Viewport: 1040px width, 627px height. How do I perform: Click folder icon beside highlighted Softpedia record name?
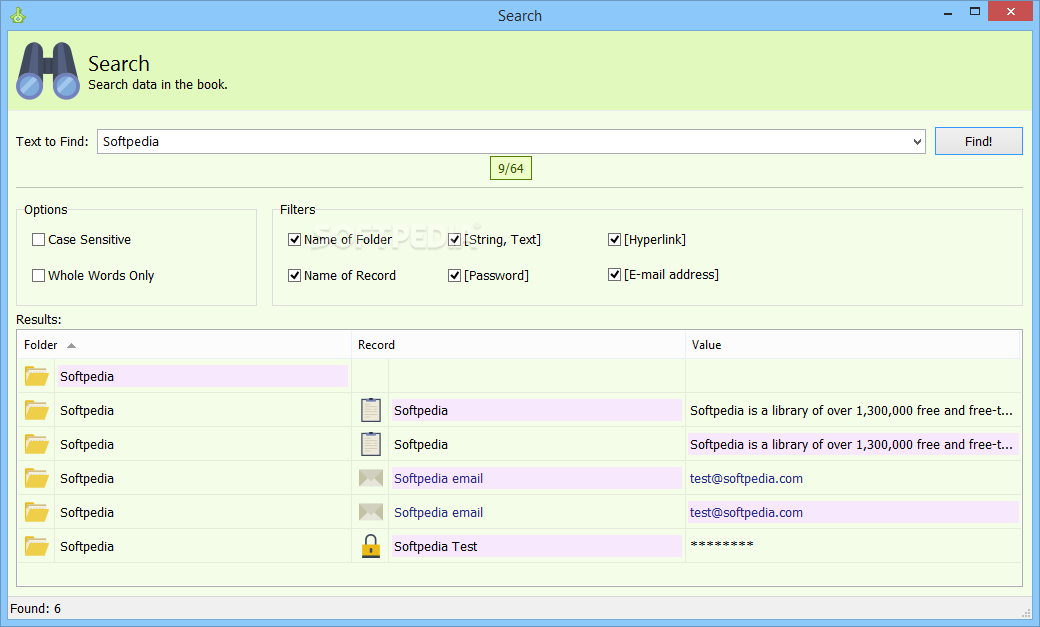point(36,410)
